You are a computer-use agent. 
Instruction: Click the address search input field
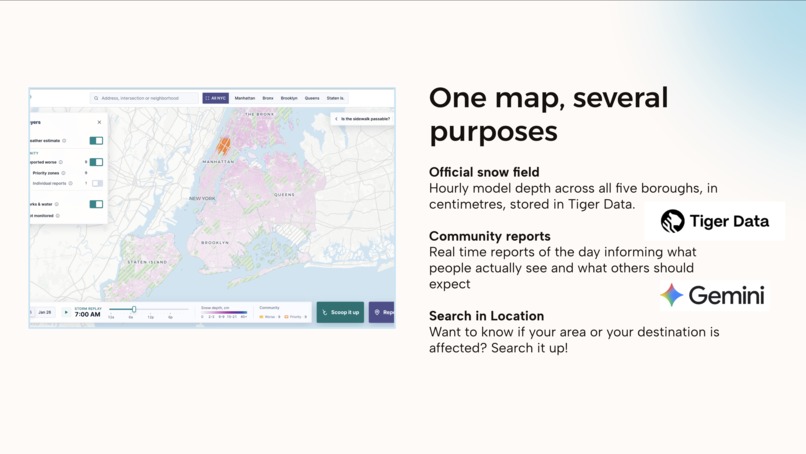click(144, 98)
